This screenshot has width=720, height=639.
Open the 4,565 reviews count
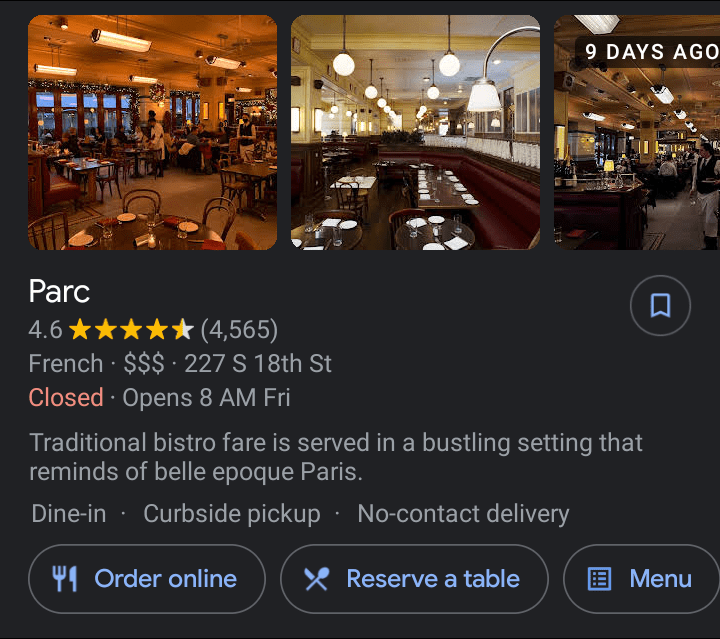(239, 330)
